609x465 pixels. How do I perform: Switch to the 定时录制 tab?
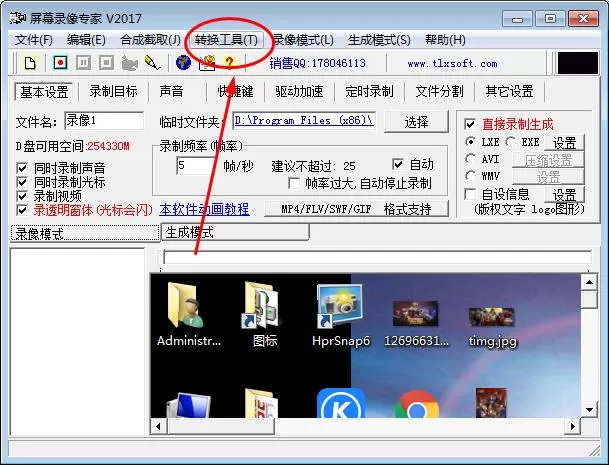369,92
